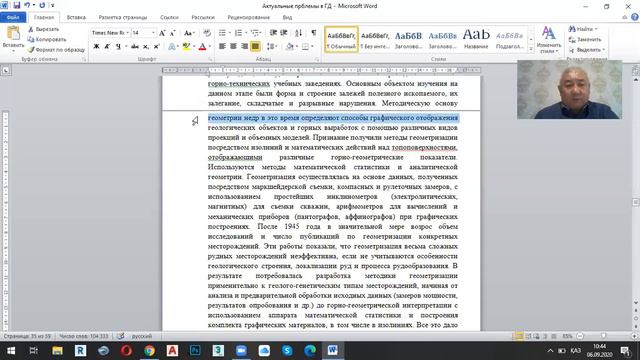Open the Файл tab
The image size is (640, 360).
(x=13, y=18)
